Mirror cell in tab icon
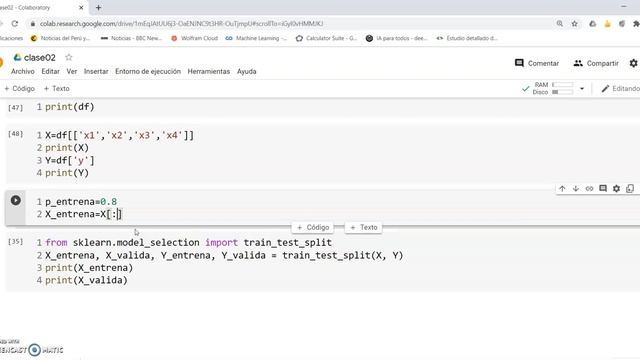640x360 pixels. pyautogui.click(x=630, y=189)
